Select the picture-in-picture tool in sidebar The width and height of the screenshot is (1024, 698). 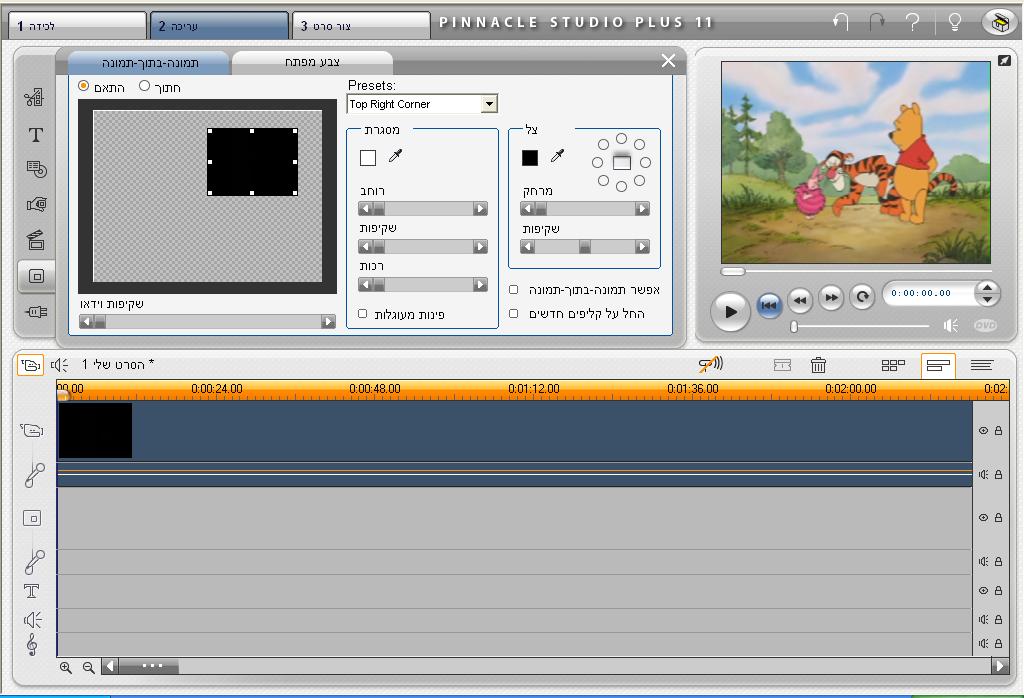(37, 276)
